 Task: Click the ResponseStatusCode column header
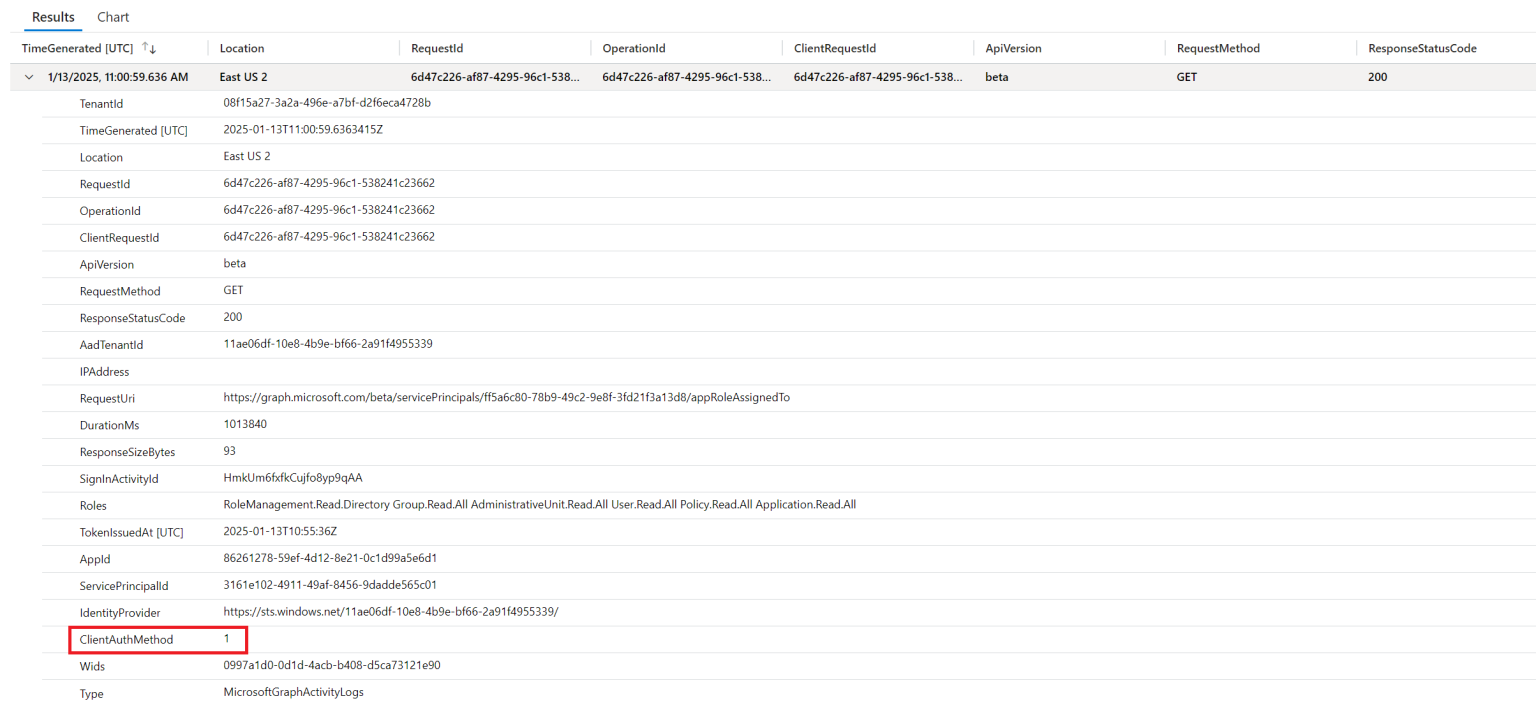point(1422,48)
